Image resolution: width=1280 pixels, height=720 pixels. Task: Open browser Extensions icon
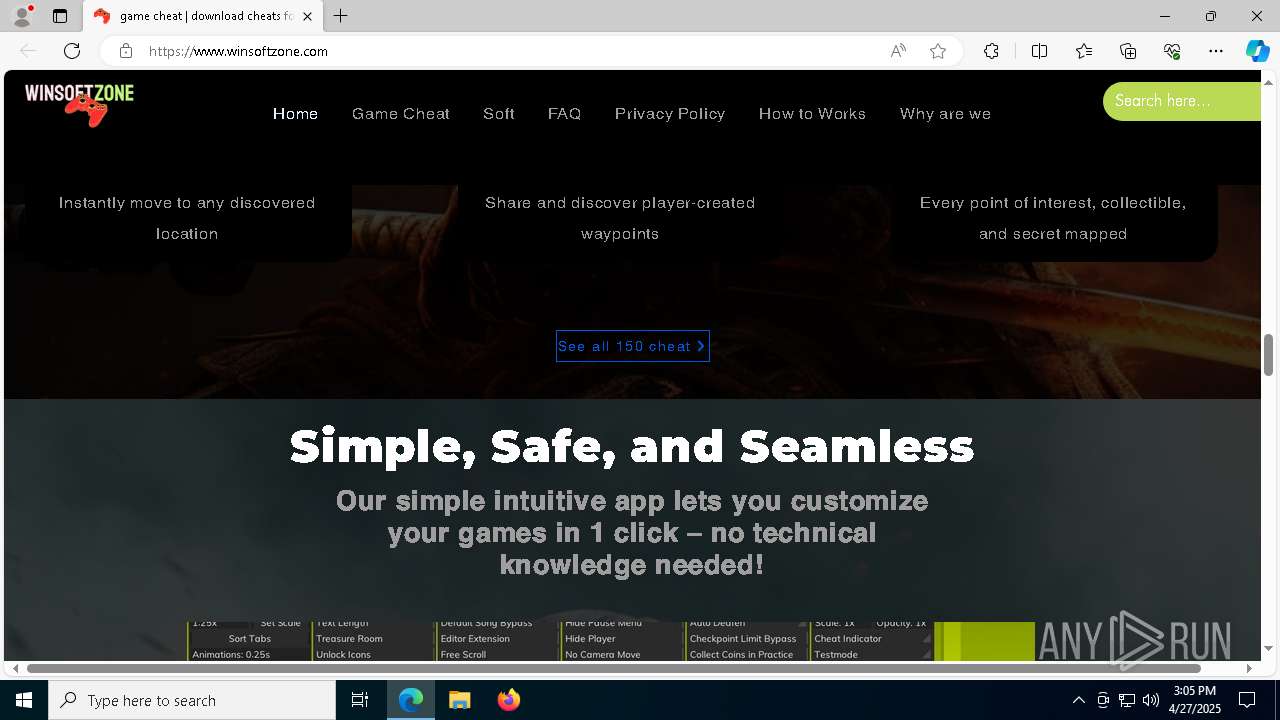click(991, 51)
